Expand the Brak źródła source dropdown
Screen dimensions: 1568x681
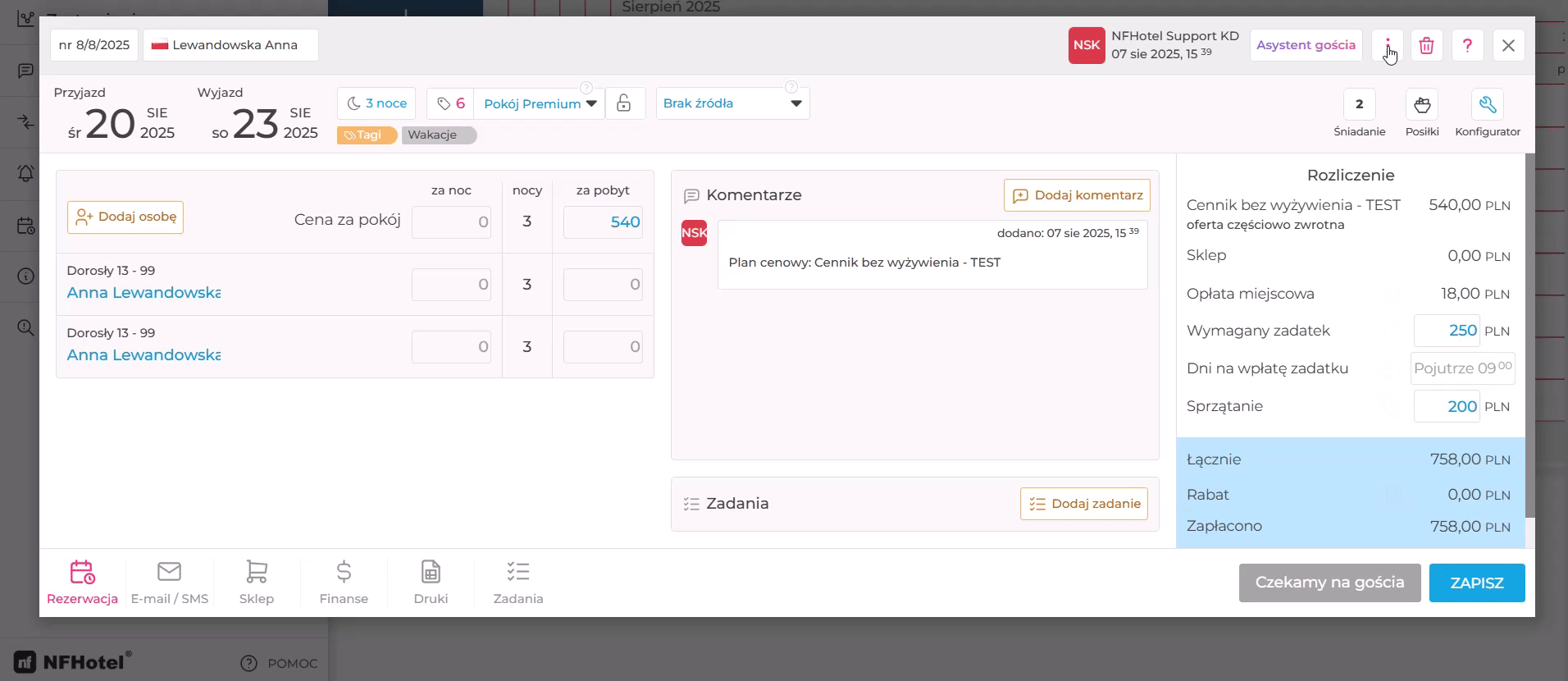732,103
